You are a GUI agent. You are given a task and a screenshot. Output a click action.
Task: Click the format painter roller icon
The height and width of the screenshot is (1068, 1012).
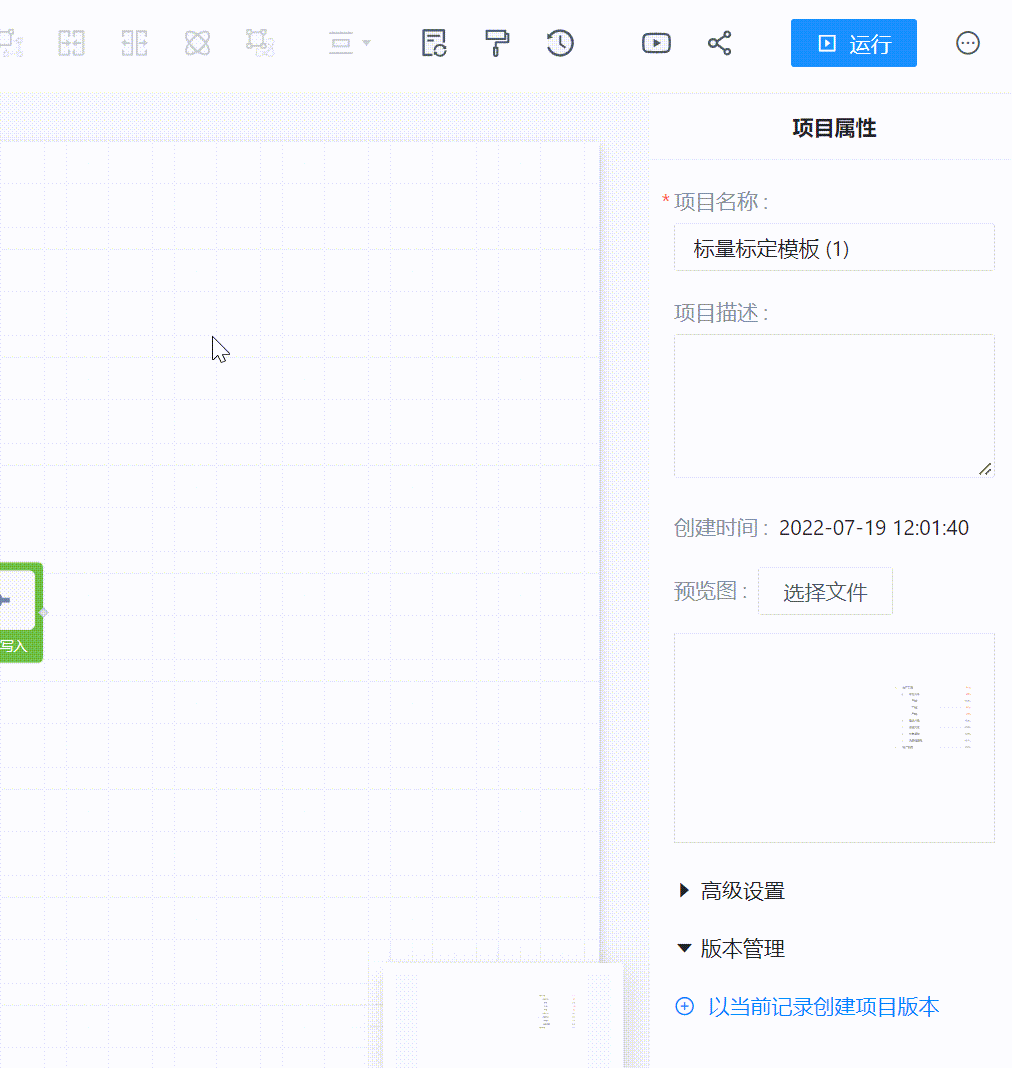(x=497, y=43)
